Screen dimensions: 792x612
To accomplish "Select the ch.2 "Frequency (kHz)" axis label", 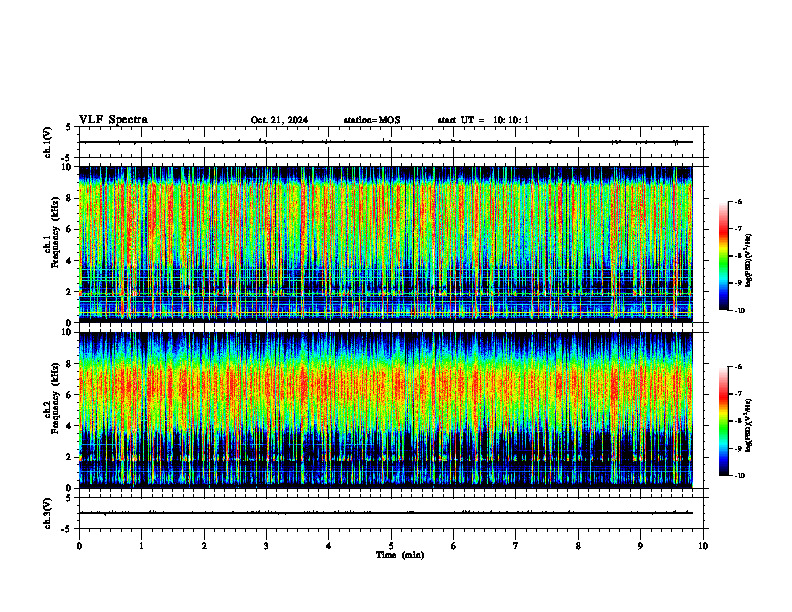I will pyautogui.click(x=54, y=398).
